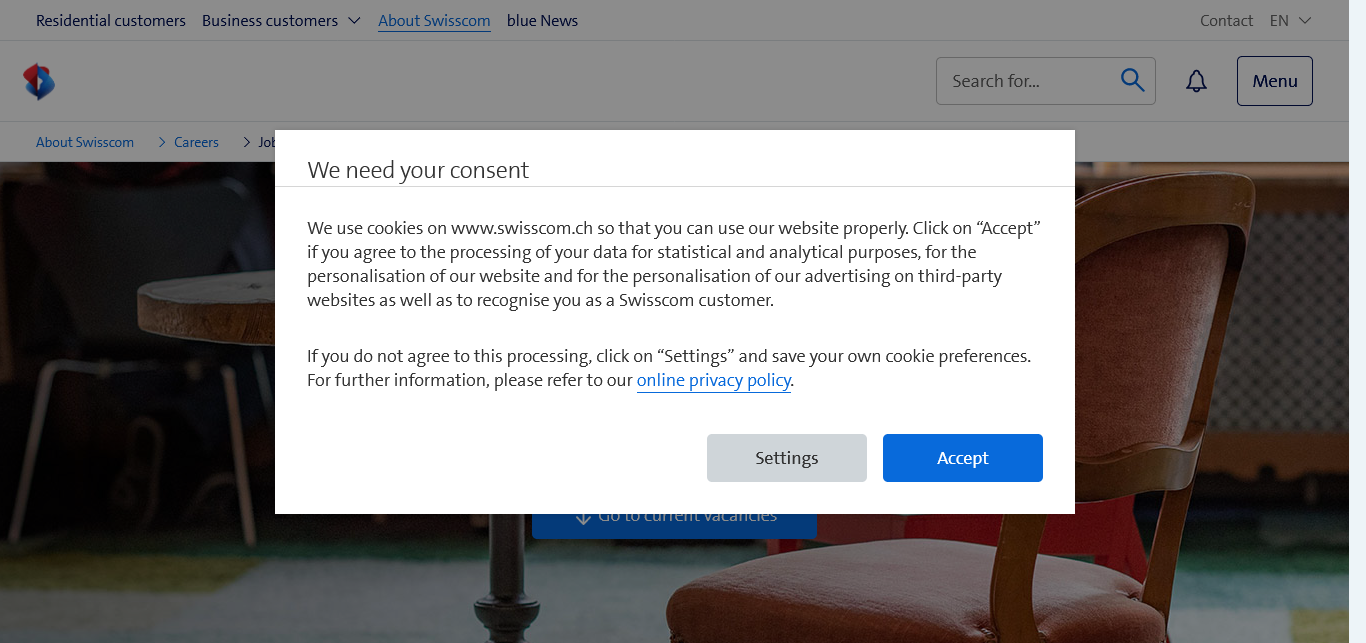Accept cookies in the consent dialog
The width and height of the screenshot is (1366, 643).
tap(962, 458)
